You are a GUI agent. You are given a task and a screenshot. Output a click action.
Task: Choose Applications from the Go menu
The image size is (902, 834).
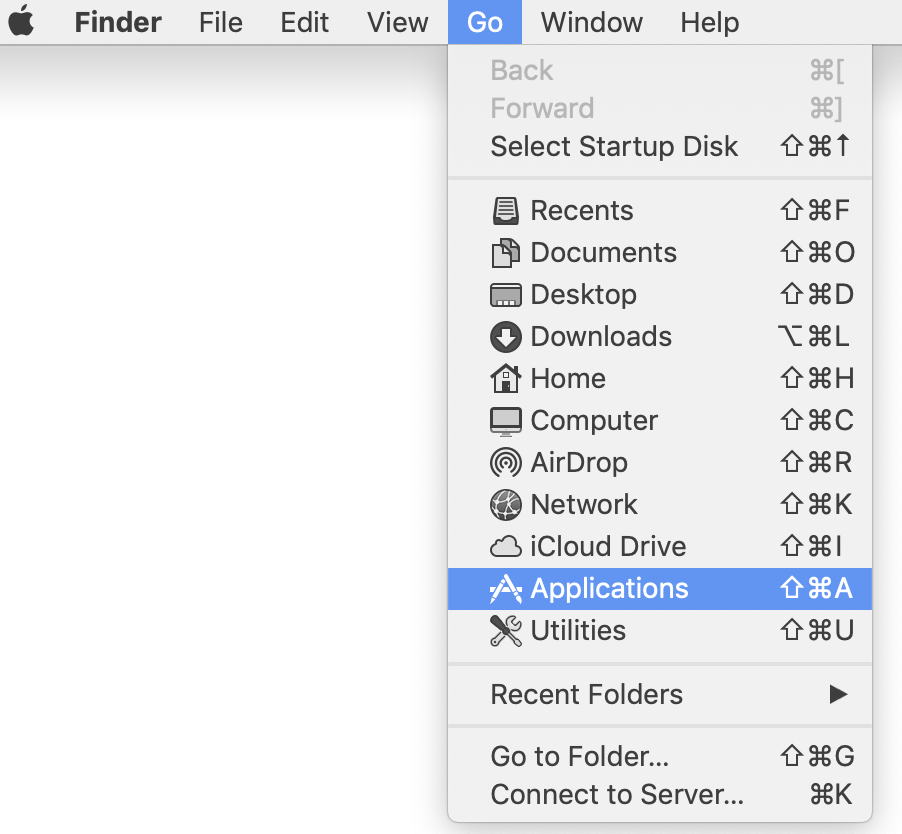pos(660,588)
